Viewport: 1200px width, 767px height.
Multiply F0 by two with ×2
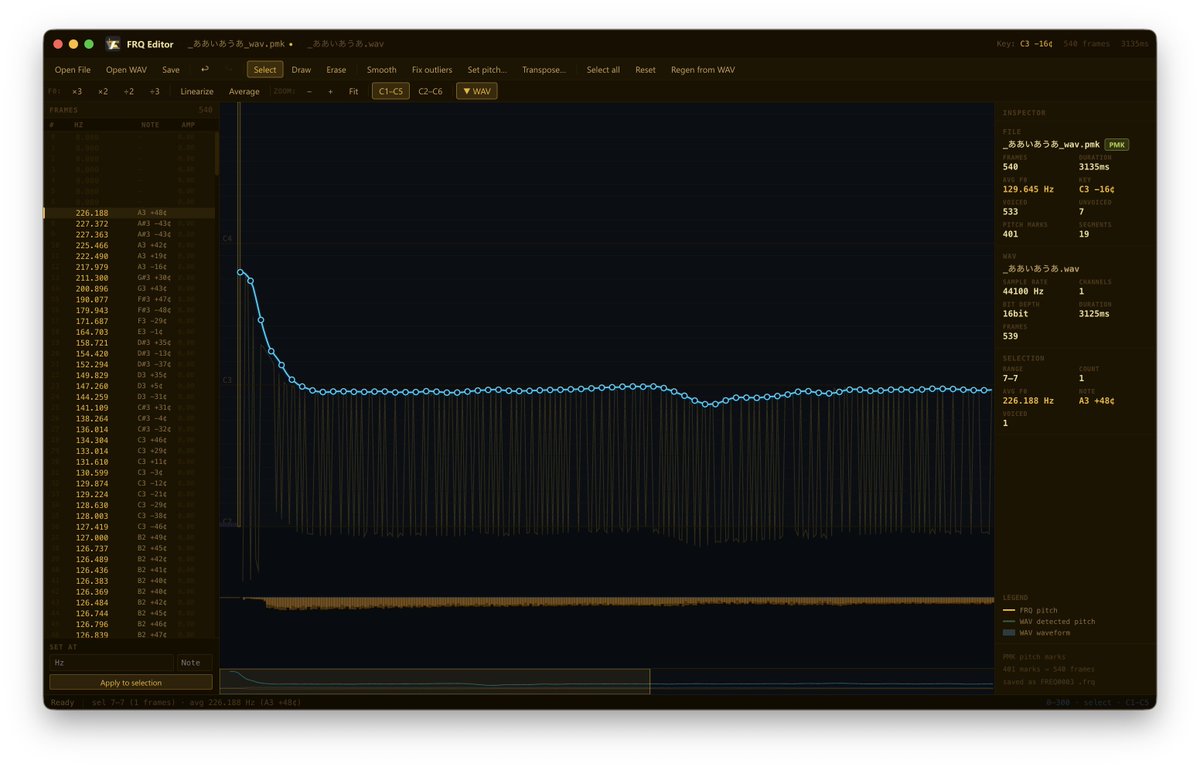(x=103, y=91)
